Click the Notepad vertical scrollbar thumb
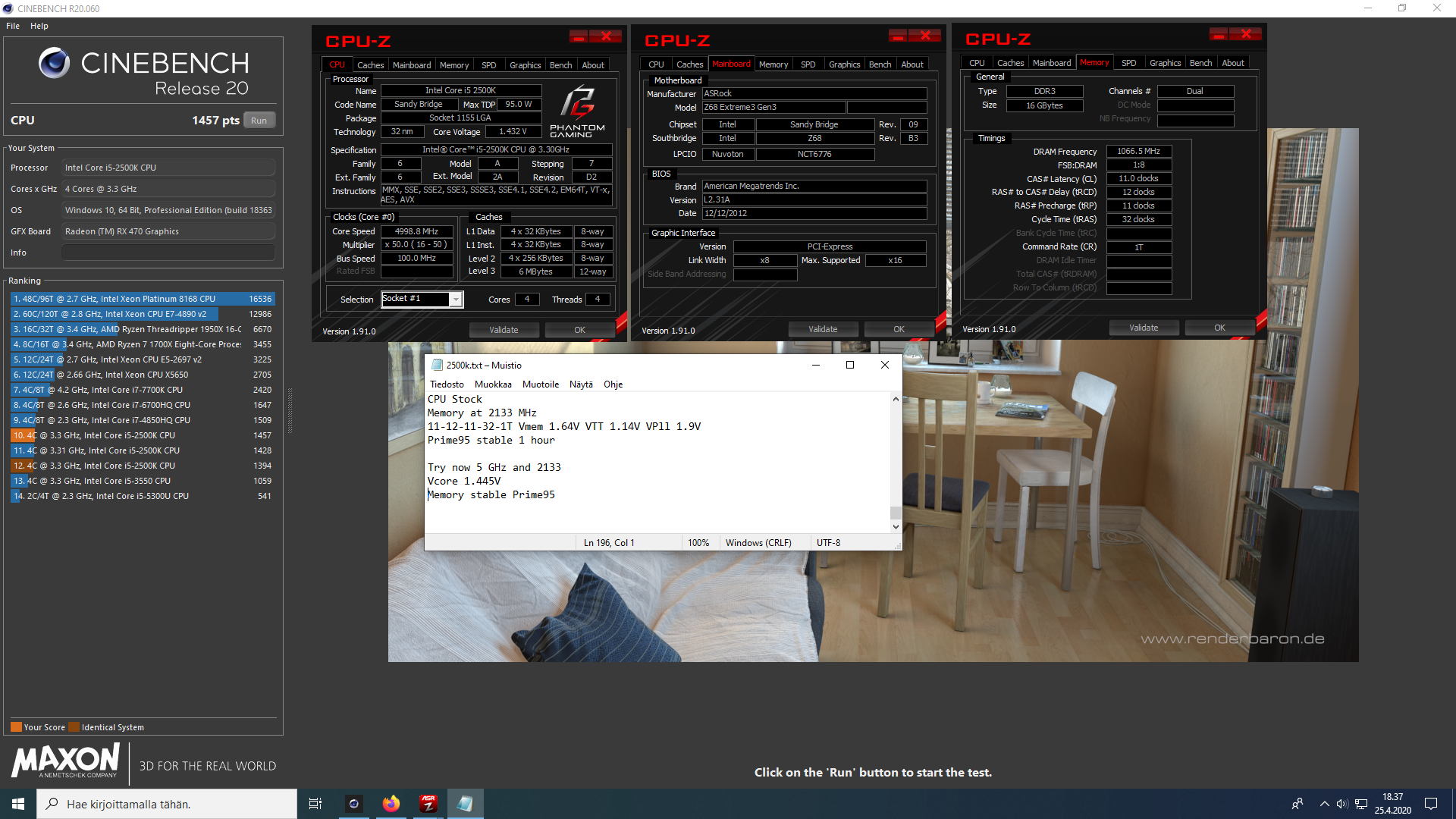The width and height of the screenshot is (1456, 819). tap(896, 513)
